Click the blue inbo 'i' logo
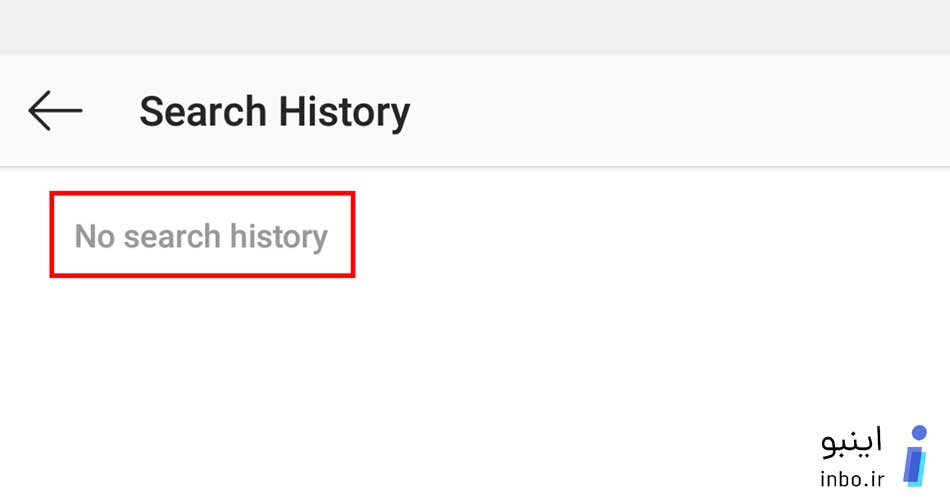Image resolution: width=950 pixels, height=500 pixels. coord(915,456)
